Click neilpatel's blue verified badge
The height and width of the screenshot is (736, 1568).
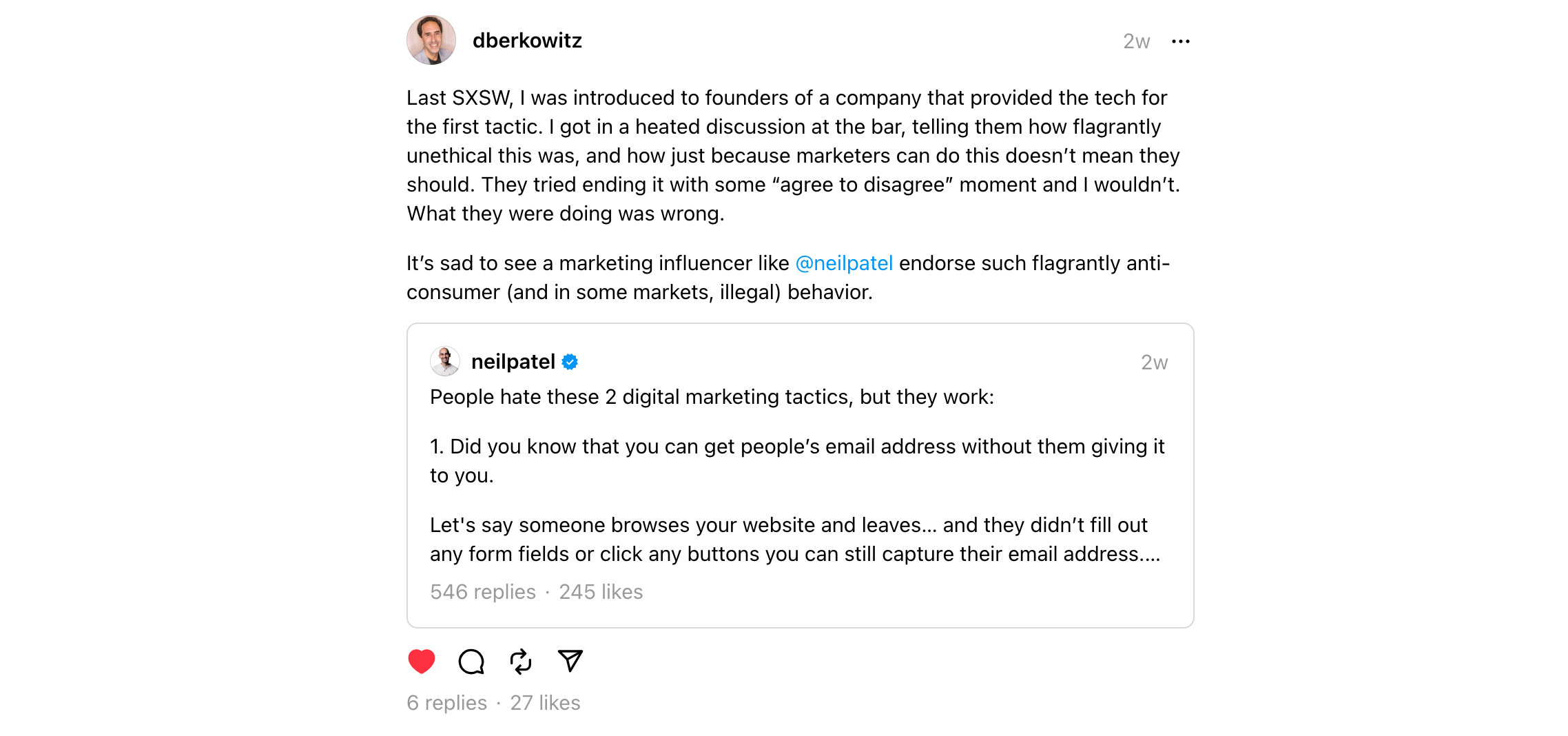[570, 362]
